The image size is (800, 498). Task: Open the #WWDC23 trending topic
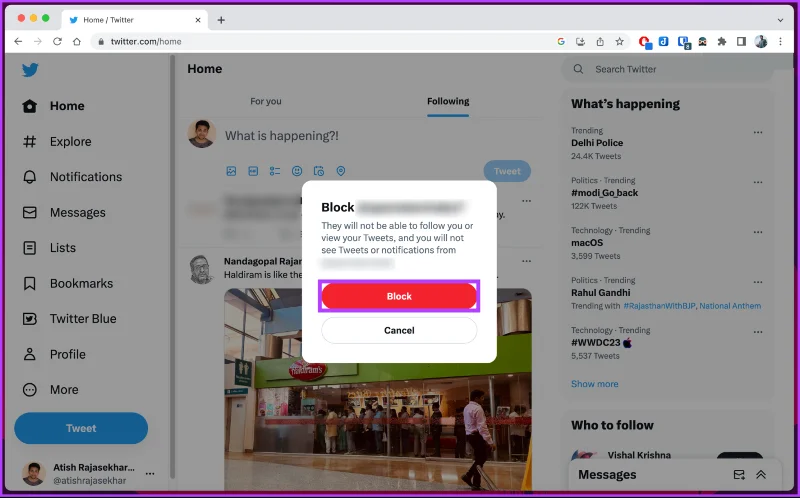602,343
